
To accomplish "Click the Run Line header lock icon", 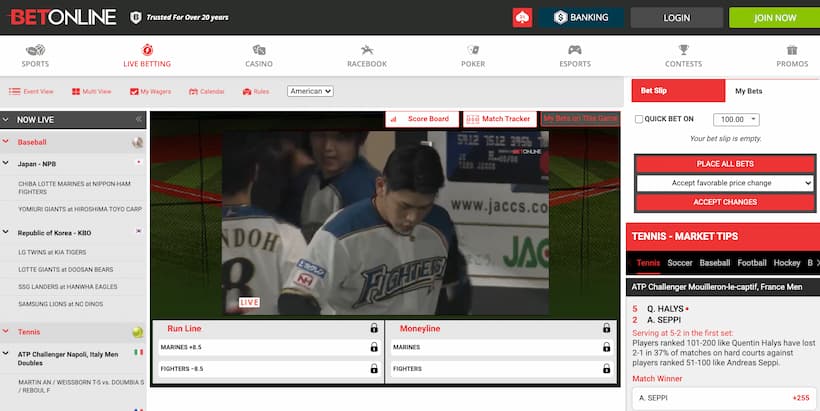I will point(374,328).
